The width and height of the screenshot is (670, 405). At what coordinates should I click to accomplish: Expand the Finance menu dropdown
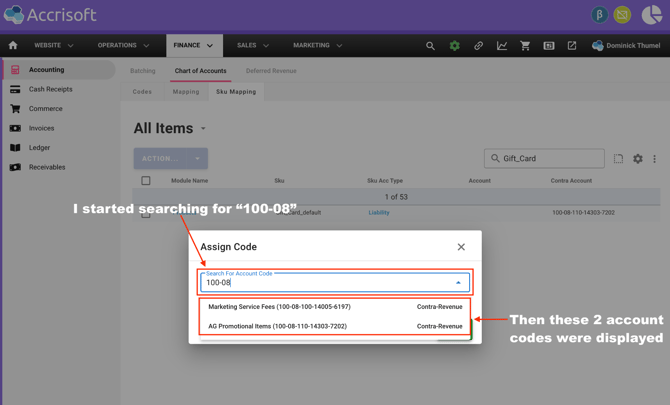click(193, 45)
